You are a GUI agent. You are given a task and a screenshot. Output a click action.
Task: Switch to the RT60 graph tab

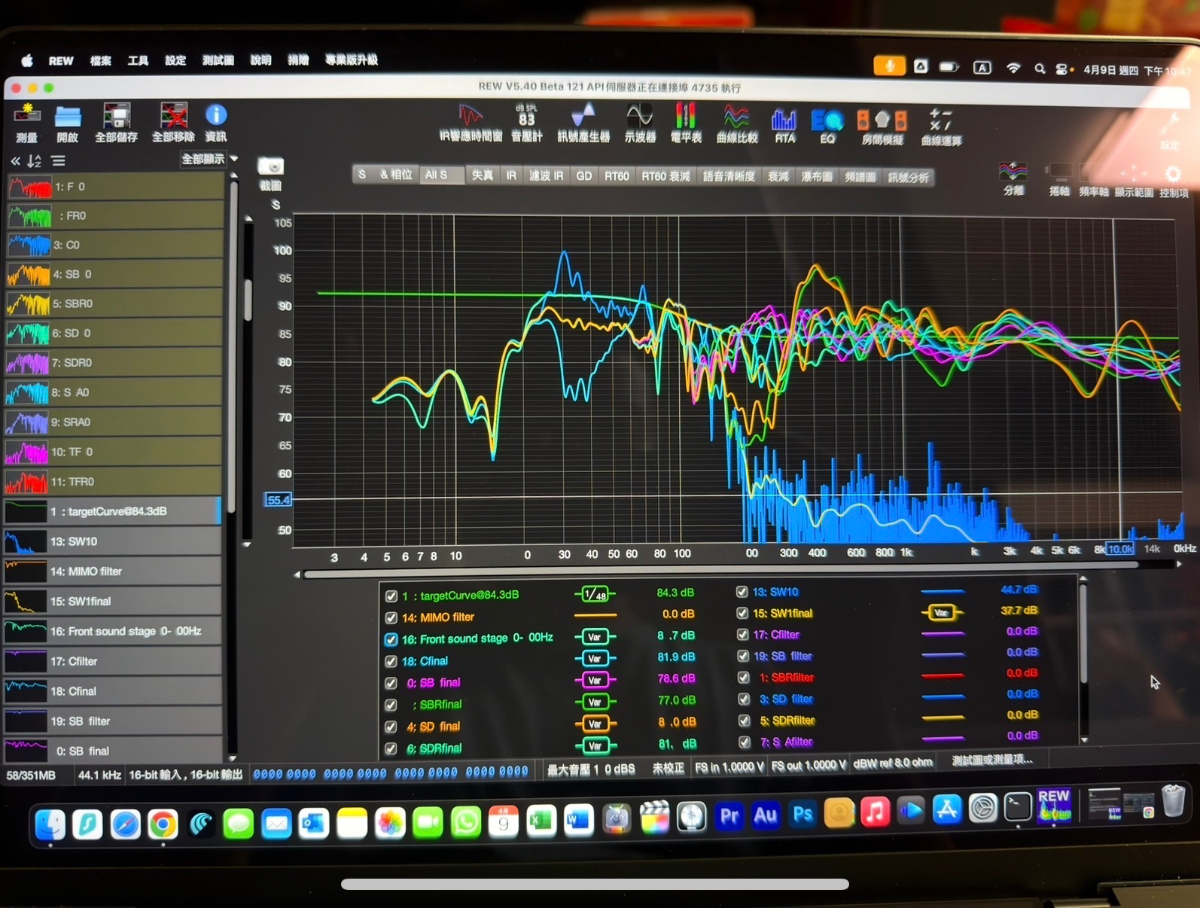[616, 176]
